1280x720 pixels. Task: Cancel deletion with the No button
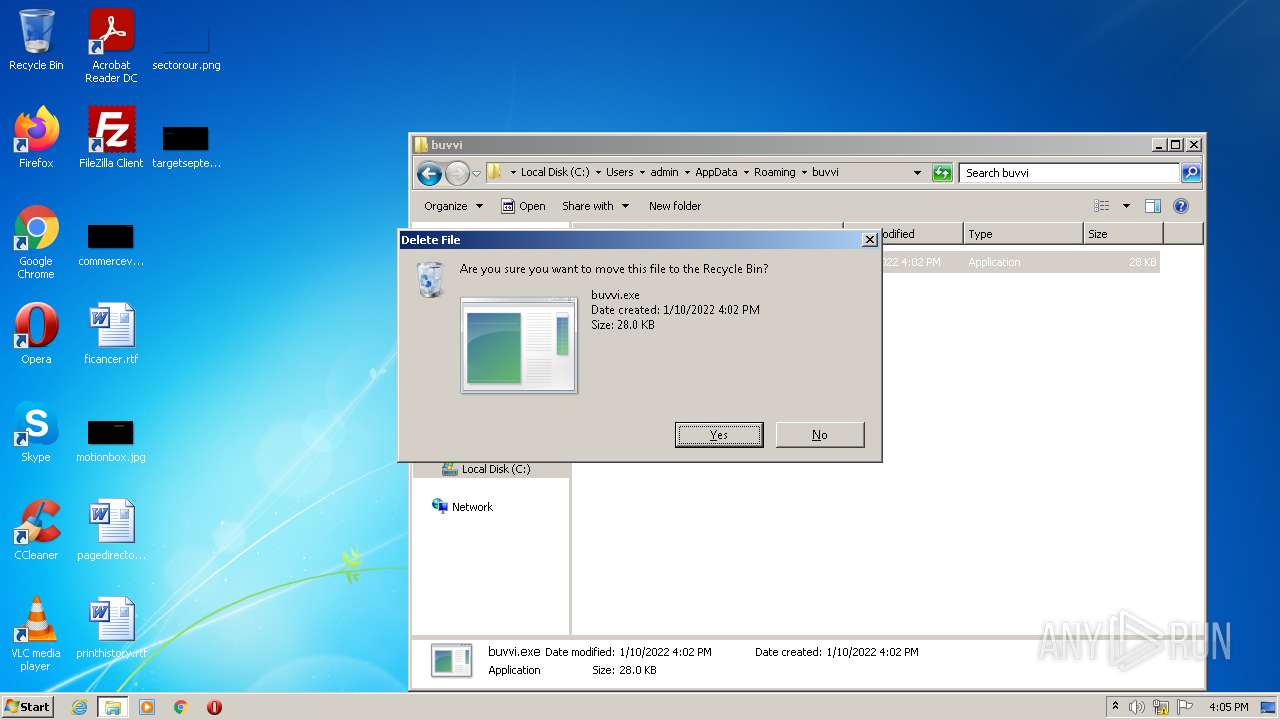pyautogui.click(x=820, y=435)
